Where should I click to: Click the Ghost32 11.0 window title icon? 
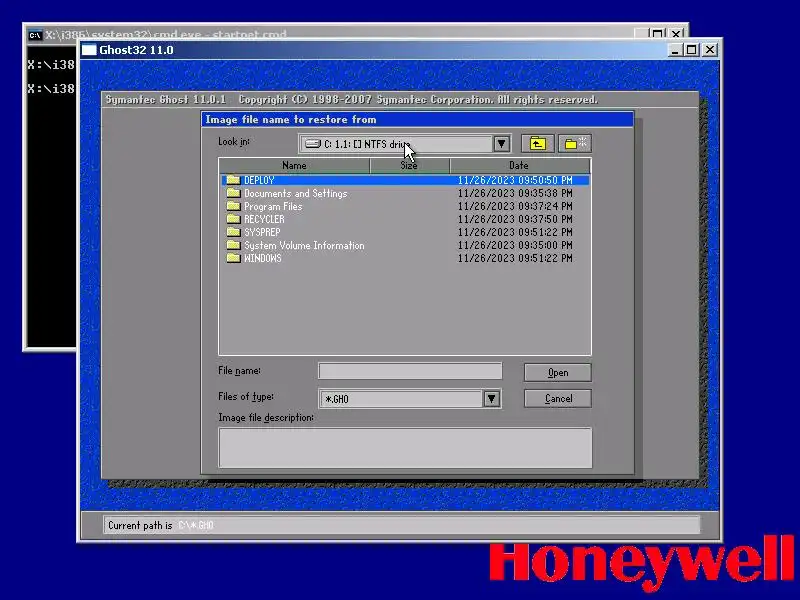coord(89,50)
